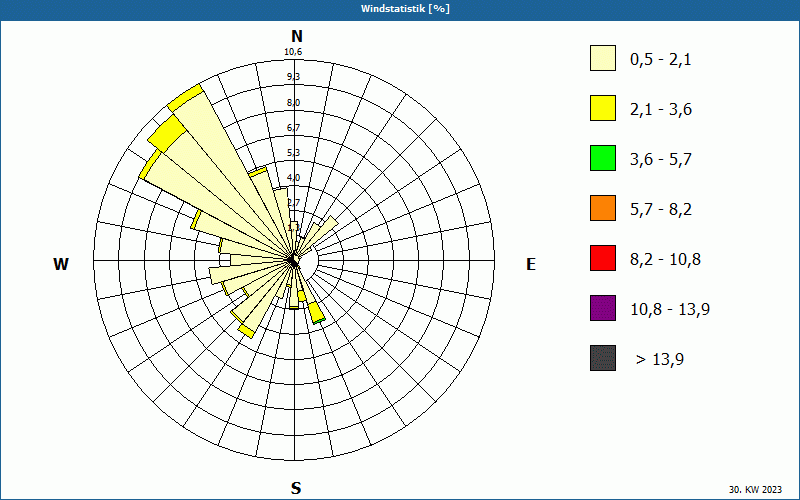Screen dimensions: 800x500
Task: Click the E compass label
Action: pos(531,264)
